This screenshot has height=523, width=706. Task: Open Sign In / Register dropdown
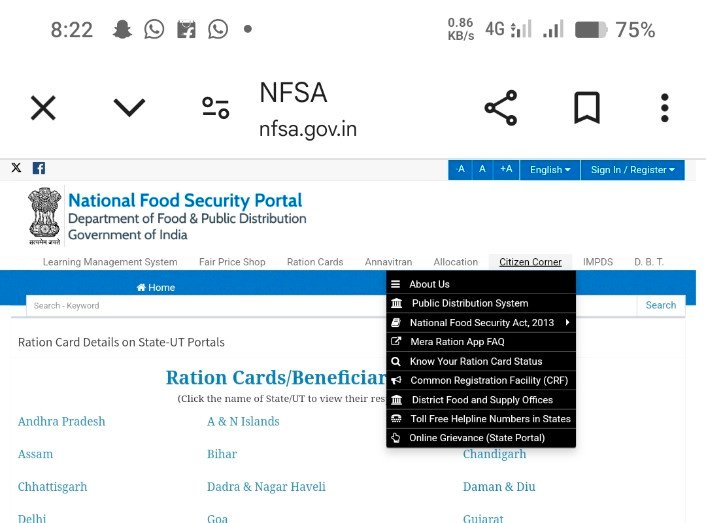[633, 170]
